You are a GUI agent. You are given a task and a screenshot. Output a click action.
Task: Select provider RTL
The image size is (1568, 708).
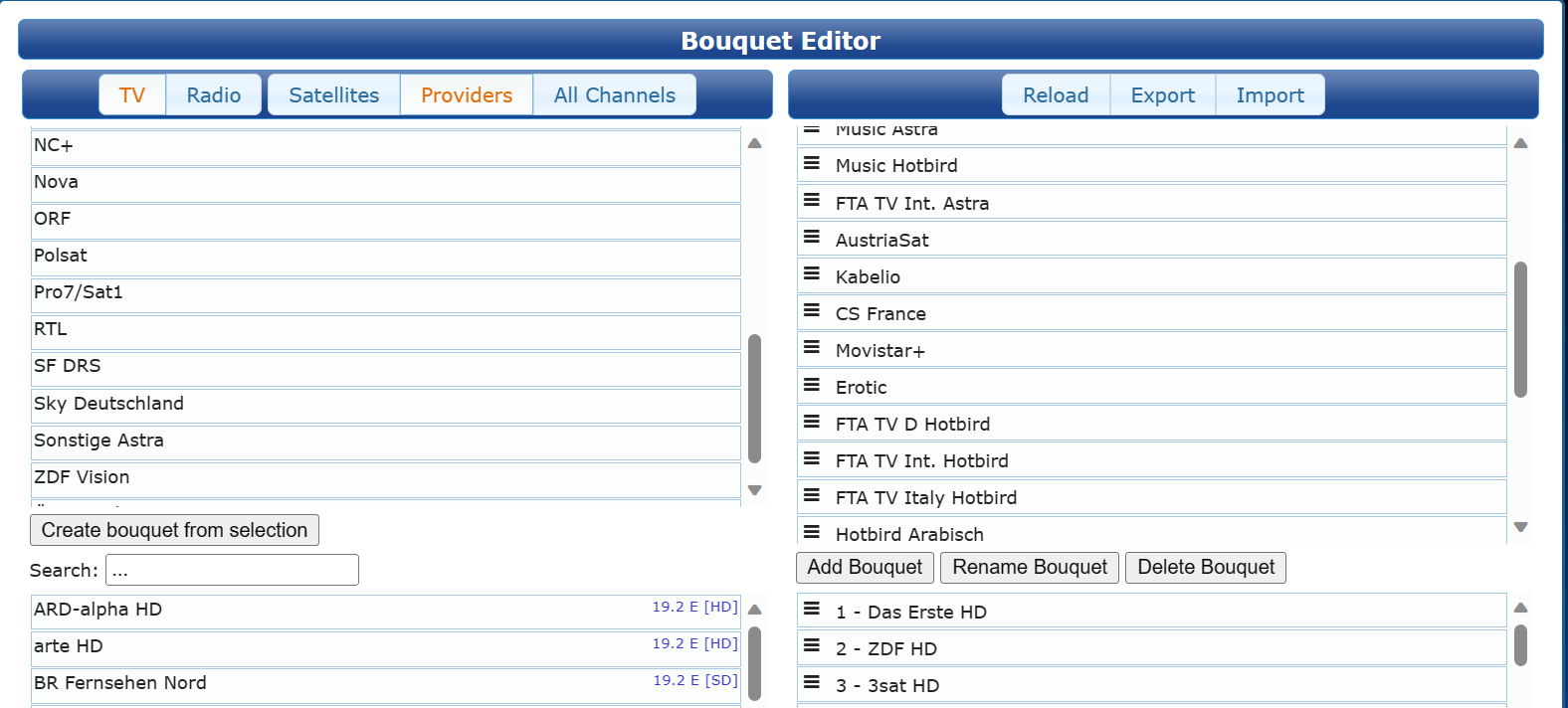386,331
